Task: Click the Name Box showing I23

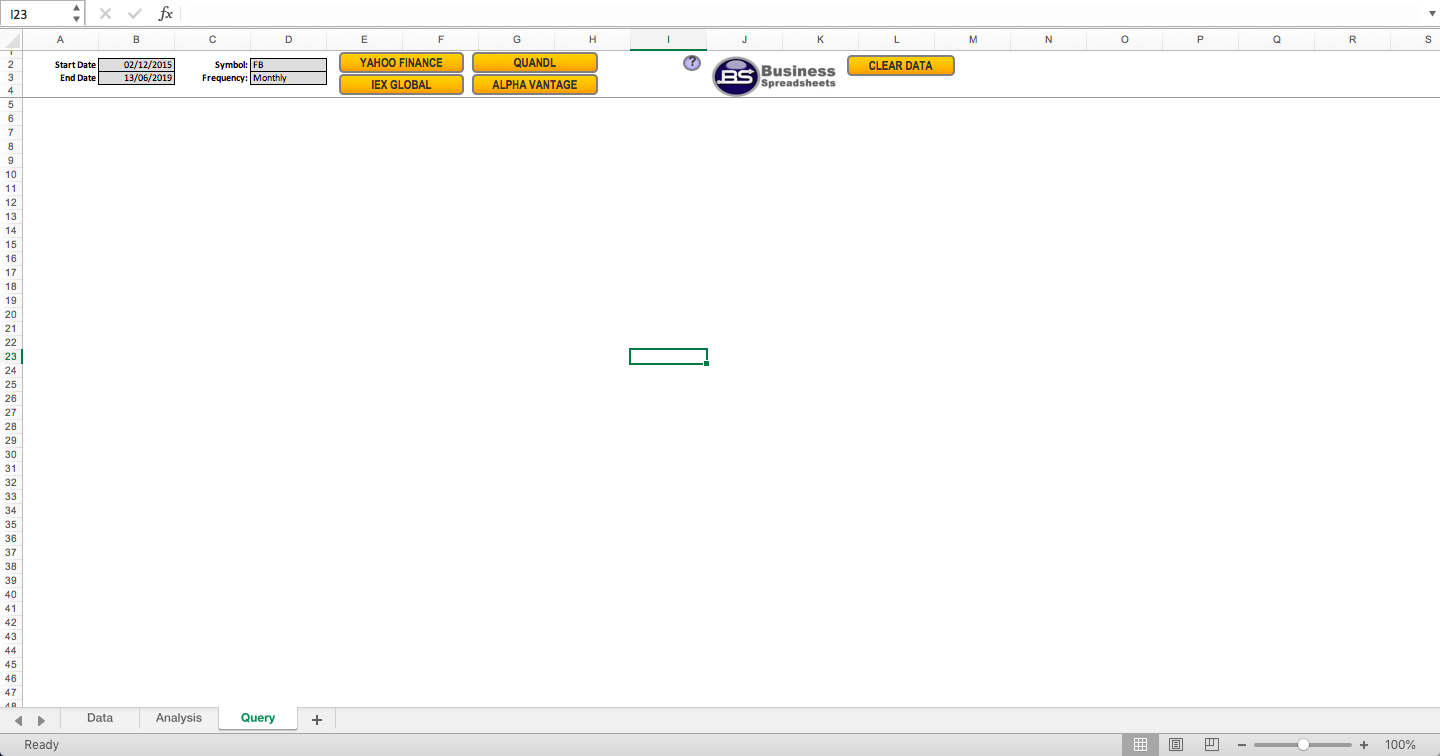Action: tap(36, 14)
